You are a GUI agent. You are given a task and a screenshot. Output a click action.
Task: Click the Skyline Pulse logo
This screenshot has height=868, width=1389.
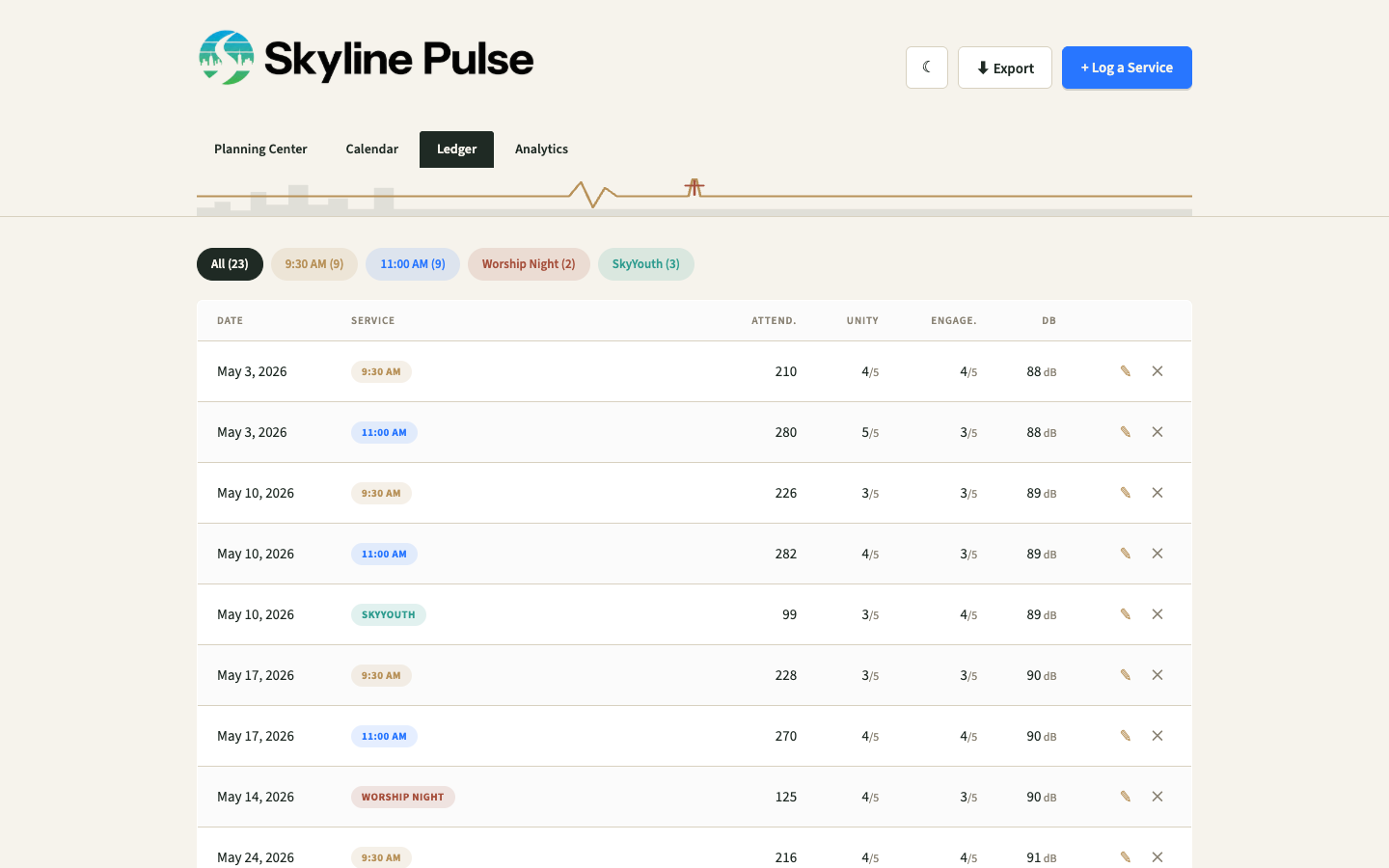click(x=366, y=58)
